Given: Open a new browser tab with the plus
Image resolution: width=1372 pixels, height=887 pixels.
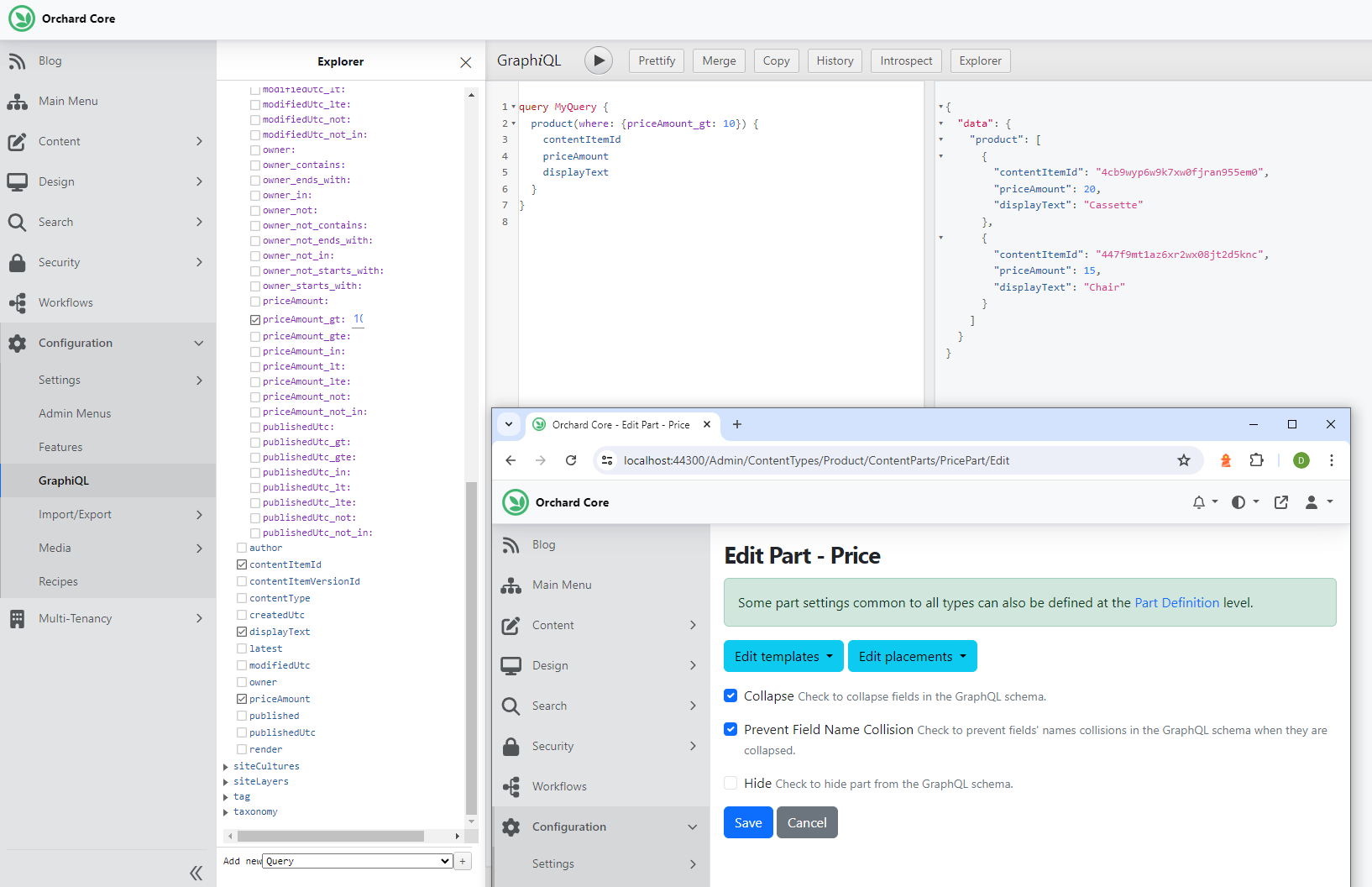Looking at the screenshot, I should click(737, 424).
